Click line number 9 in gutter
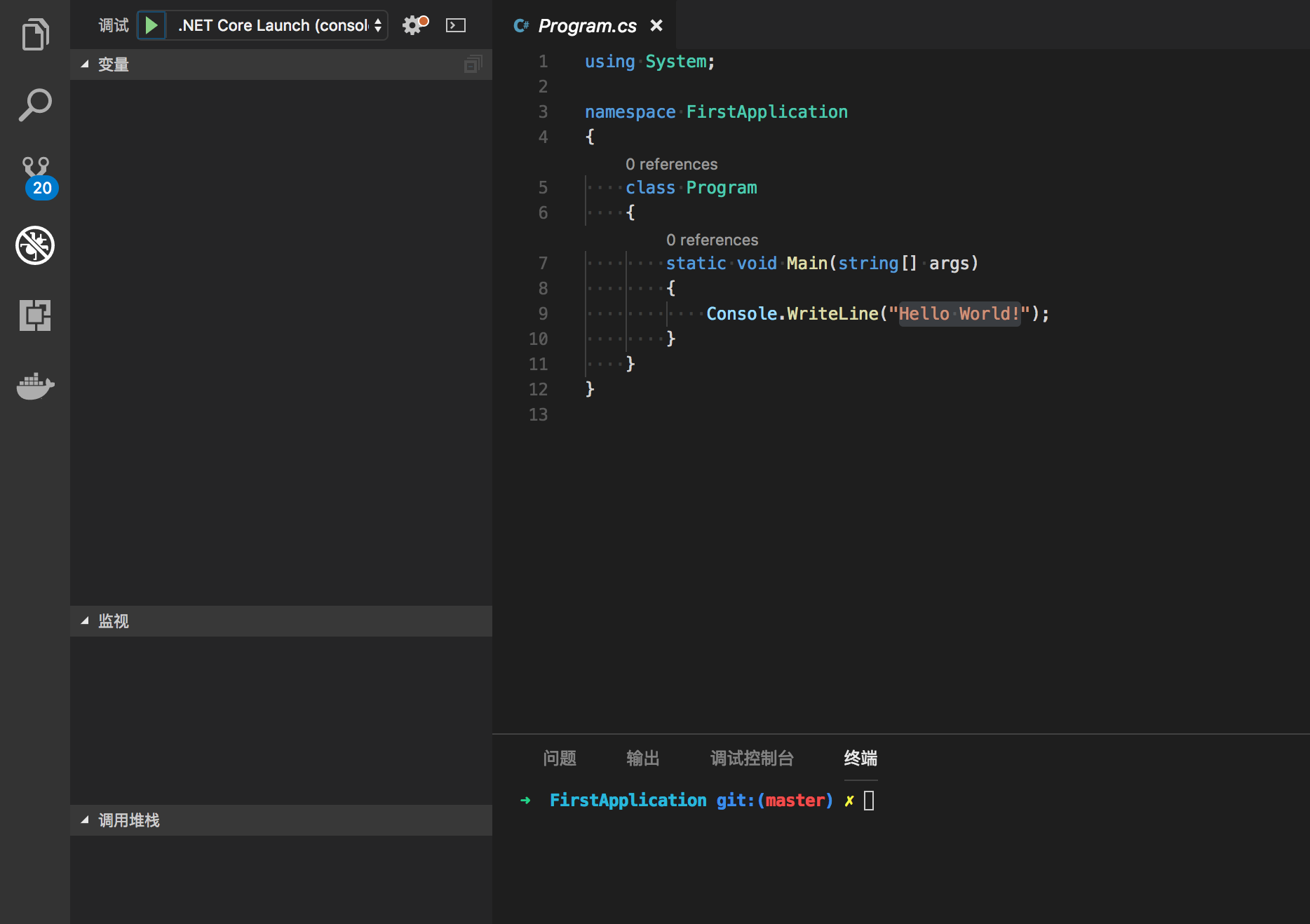1310x924 pixels. pyautogui.click(x=543, y=313)
